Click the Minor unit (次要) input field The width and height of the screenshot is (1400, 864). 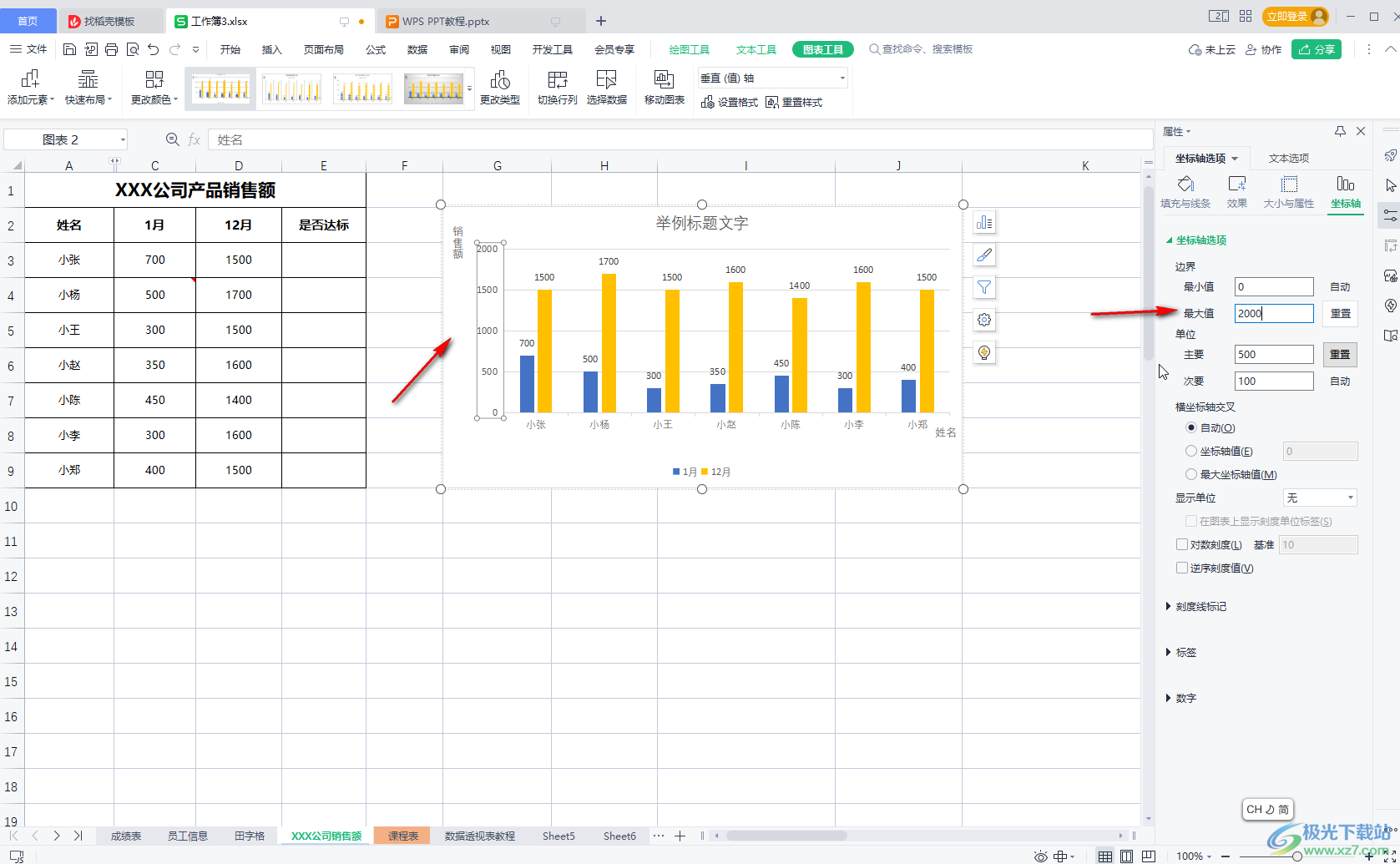(1274, 381)
